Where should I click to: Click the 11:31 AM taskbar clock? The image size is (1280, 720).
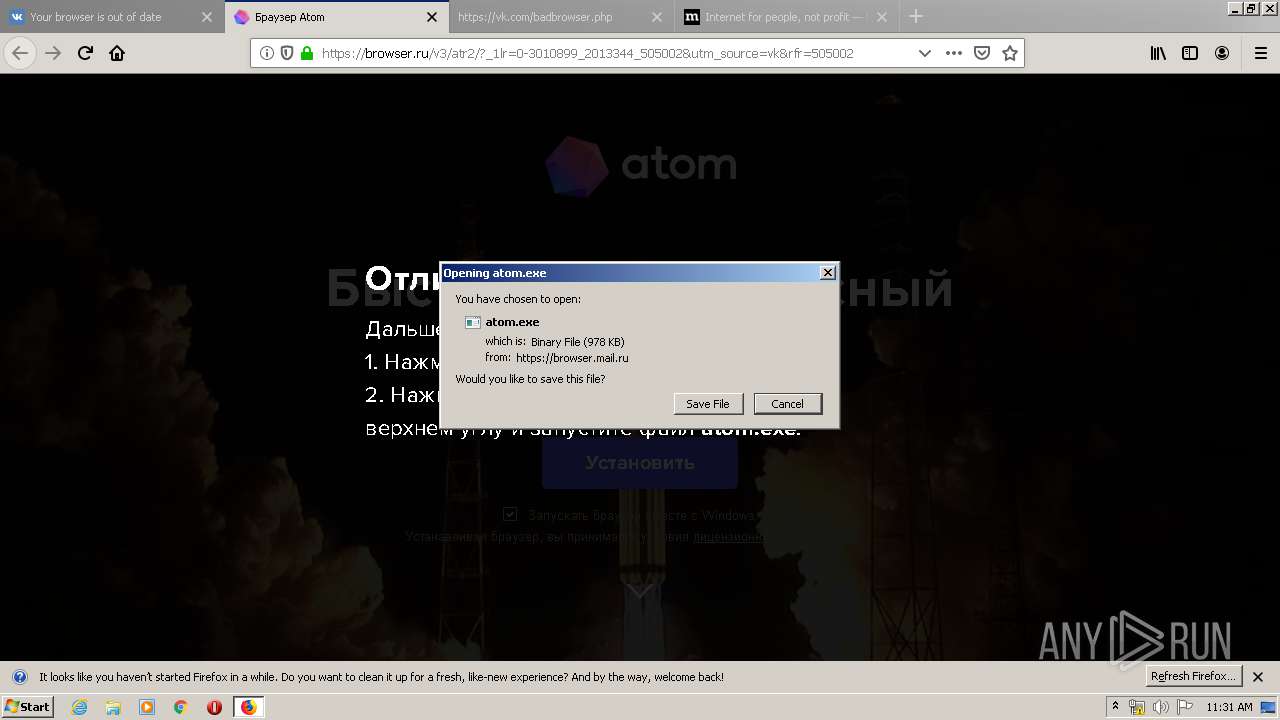pos(1229,707)
